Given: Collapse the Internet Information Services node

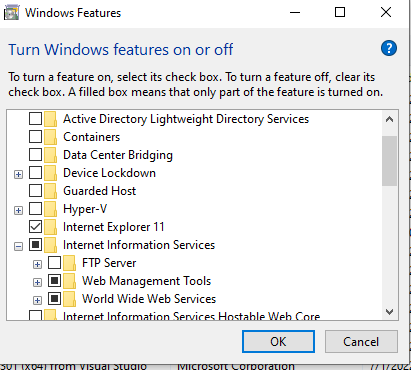Looking at the screenshot, I should 19,246.
